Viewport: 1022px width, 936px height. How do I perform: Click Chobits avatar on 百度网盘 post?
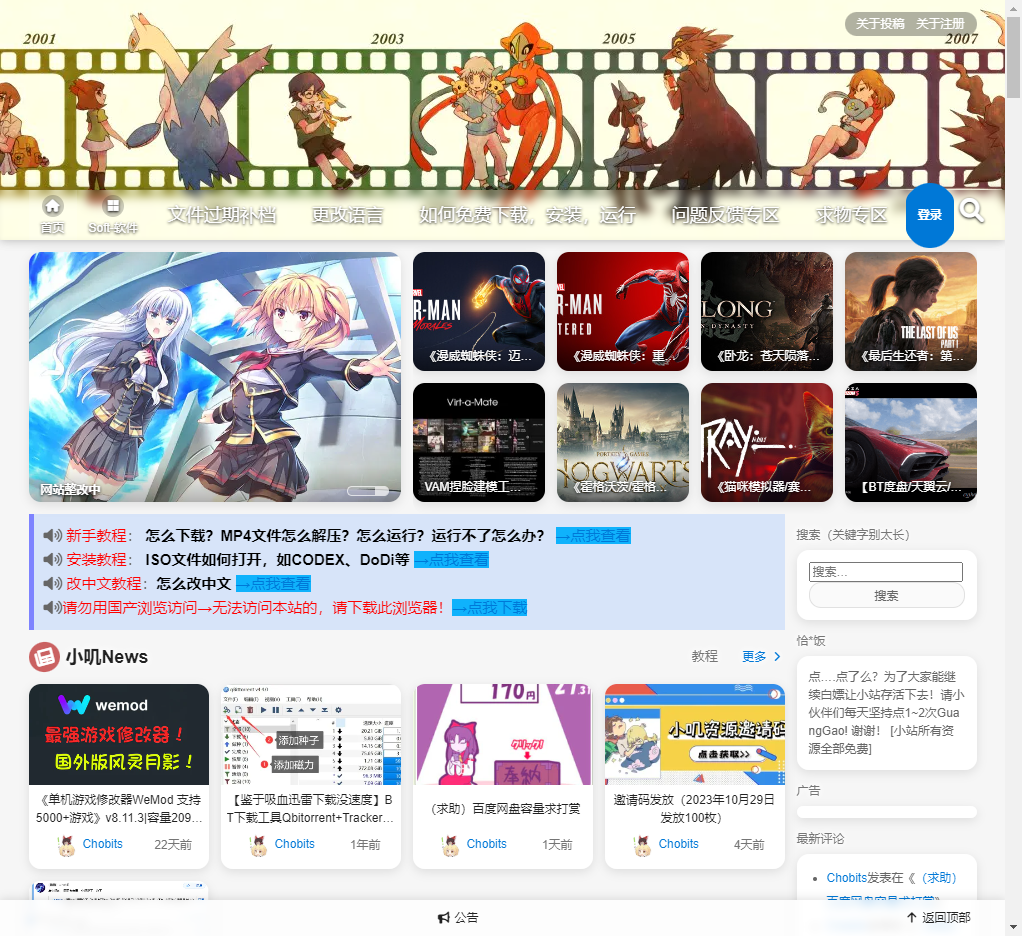pos(450,845)
